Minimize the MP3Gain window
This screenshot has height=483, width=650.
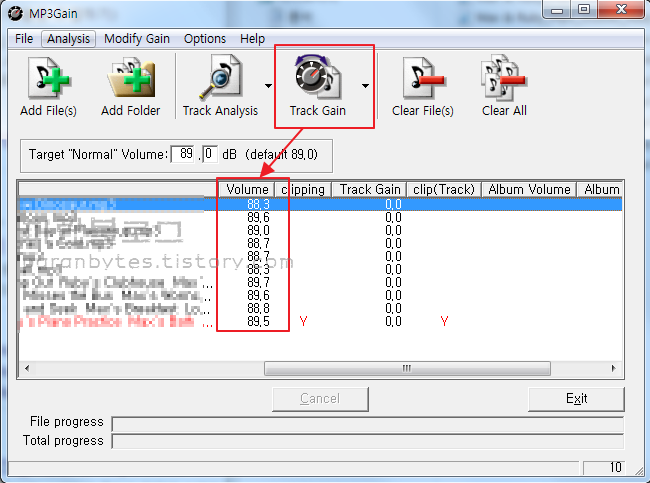pos(556,10)
